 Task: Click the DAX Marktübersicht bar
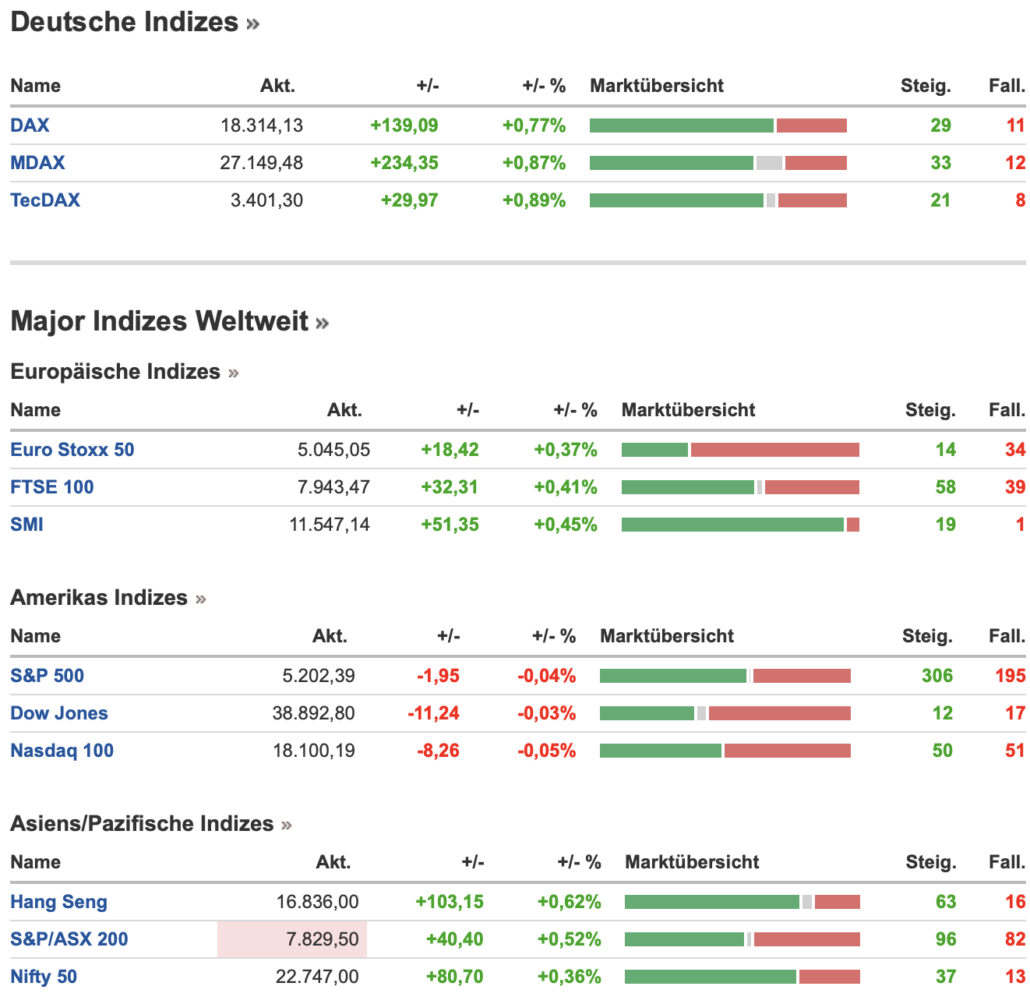click(x=718, y=126)
